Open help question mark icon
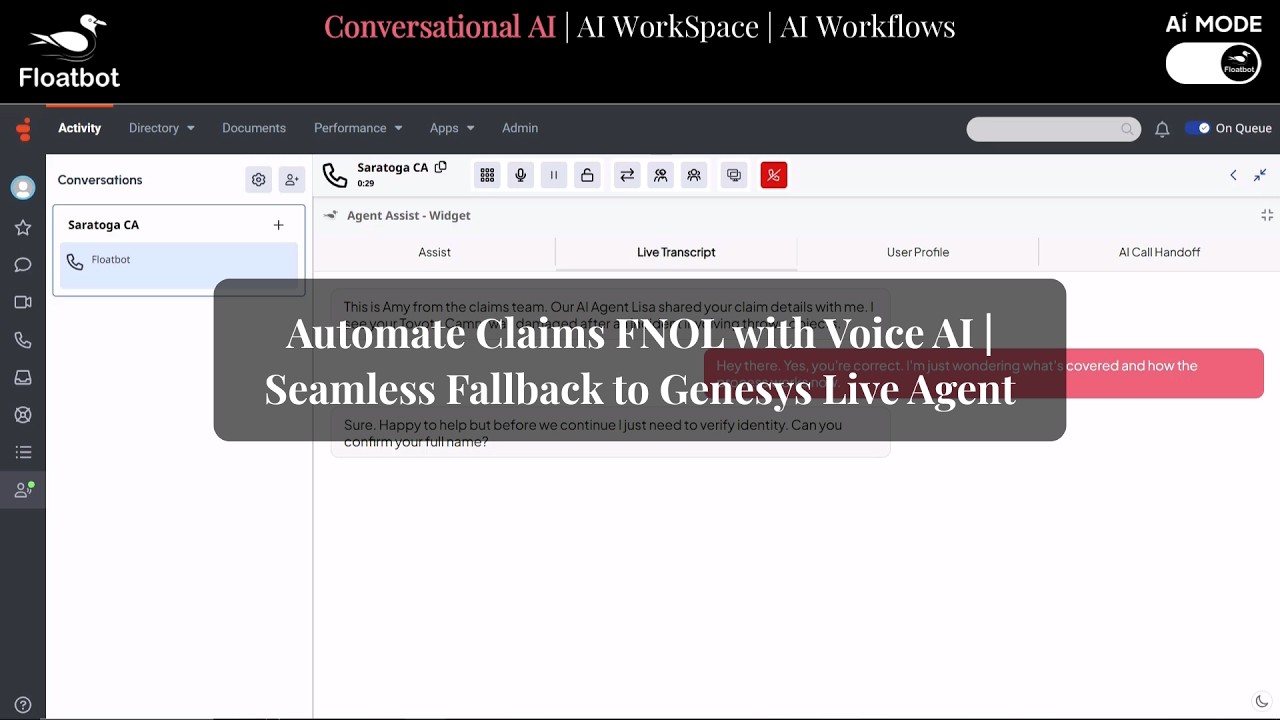This screenshot has height=720, width=1280. pyautogui.click(x=23, y=705)
